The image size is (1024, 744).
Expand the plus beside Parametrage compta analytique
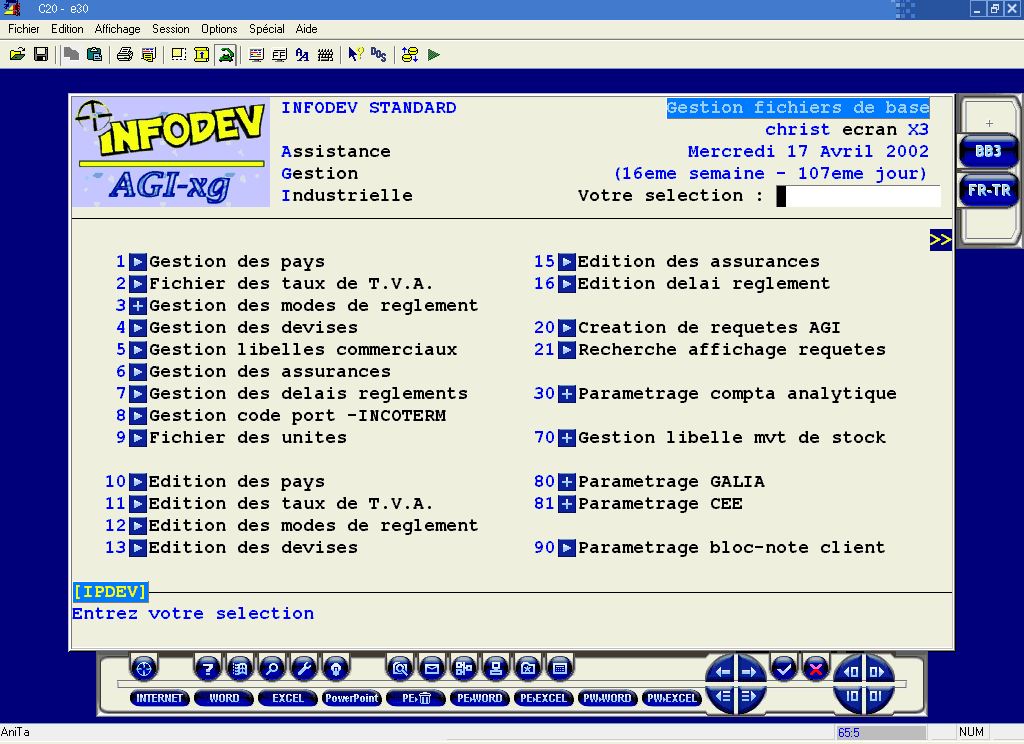(567, 394)
